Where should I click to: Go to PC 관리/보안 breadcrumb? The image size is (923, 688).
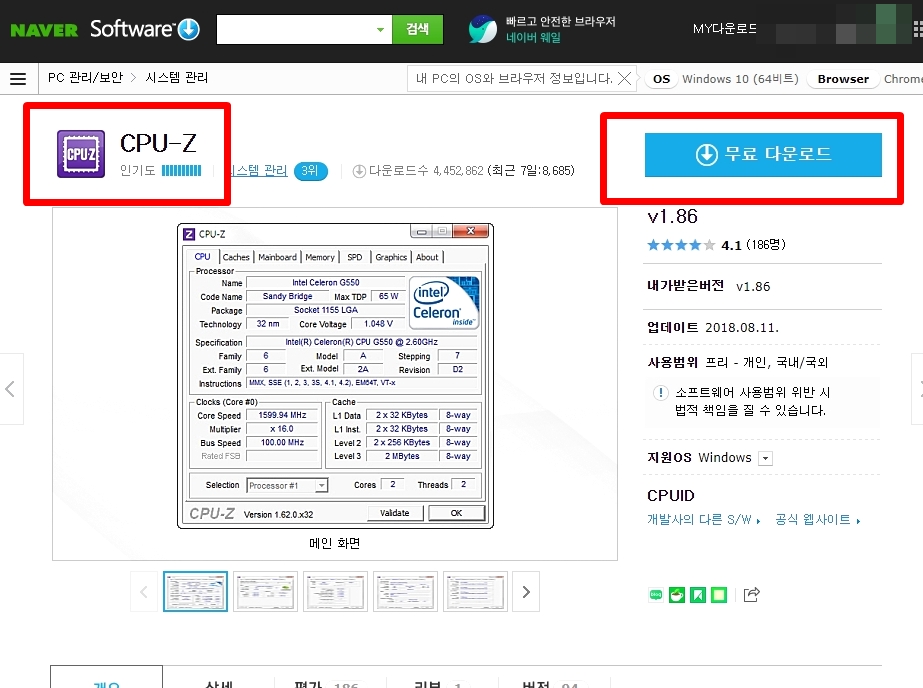[85, 78]
